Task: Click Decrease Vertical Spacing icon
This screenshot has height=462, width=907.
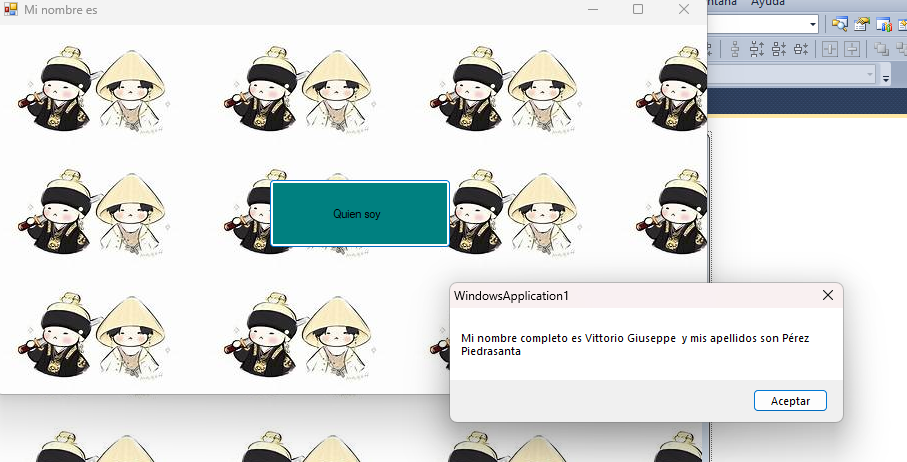Action: (x=779, y=49)
